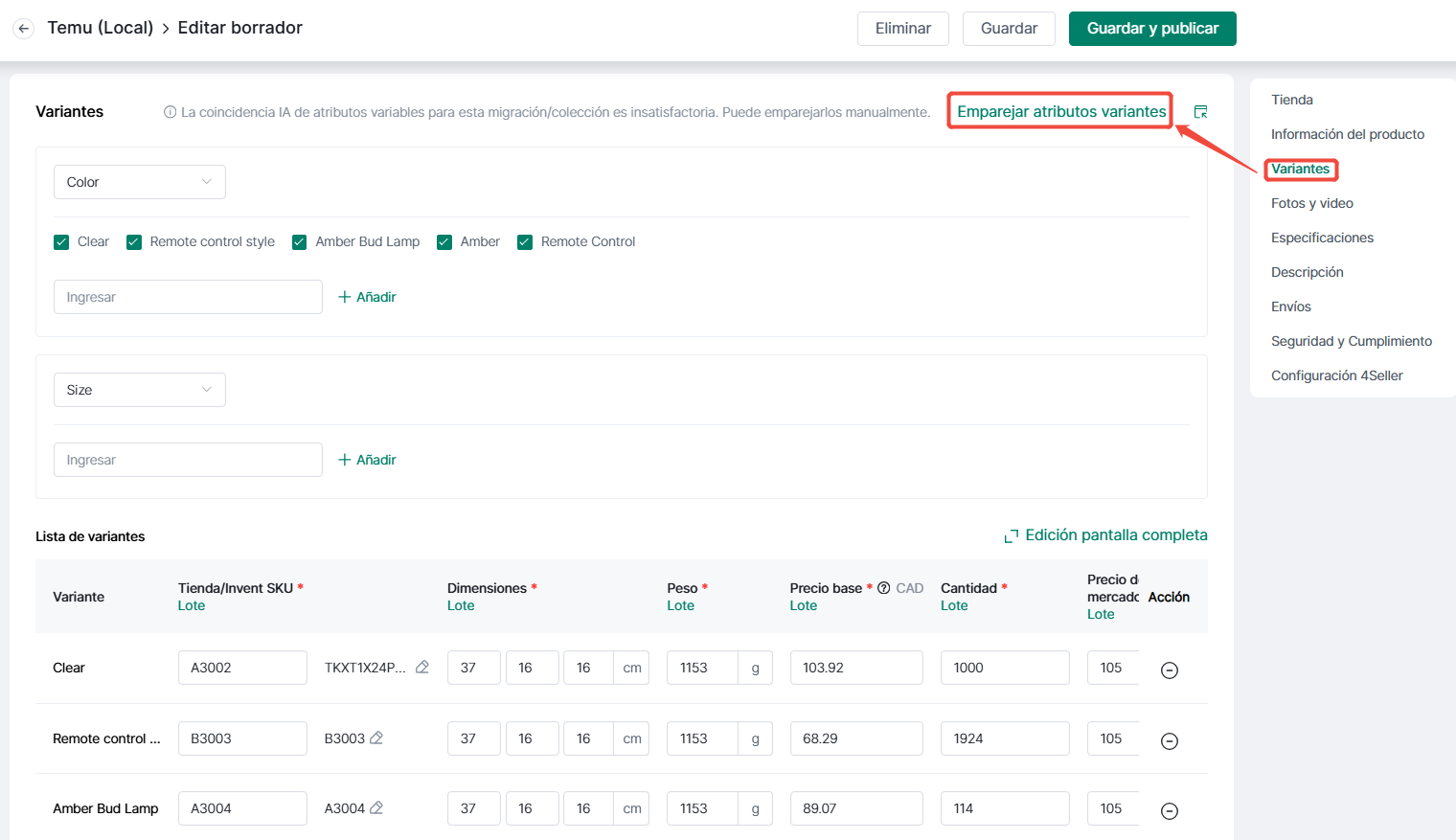Screen dimensions: 1456x840
Task: Click base price field 68.29
Action: click(856, 738)
